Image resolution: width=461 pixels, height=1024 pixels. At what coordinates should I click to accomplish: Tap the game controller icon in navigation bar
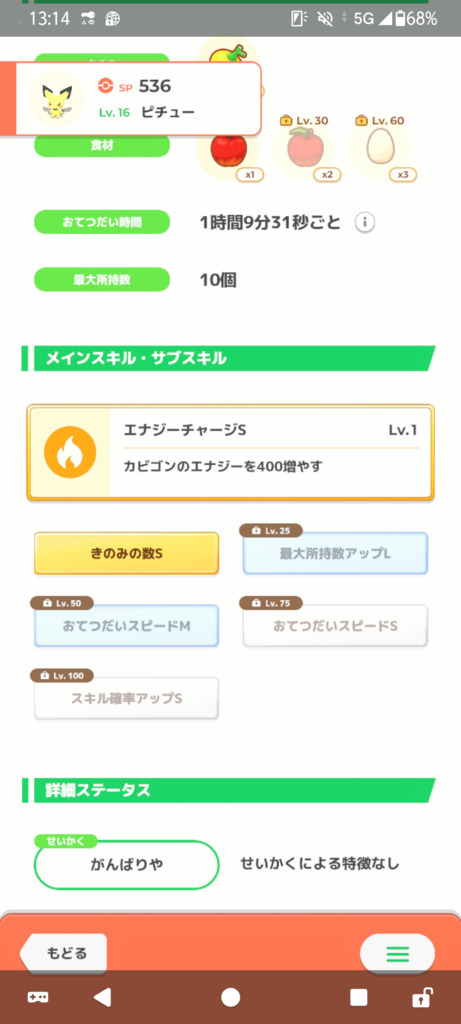pos(37,997)
